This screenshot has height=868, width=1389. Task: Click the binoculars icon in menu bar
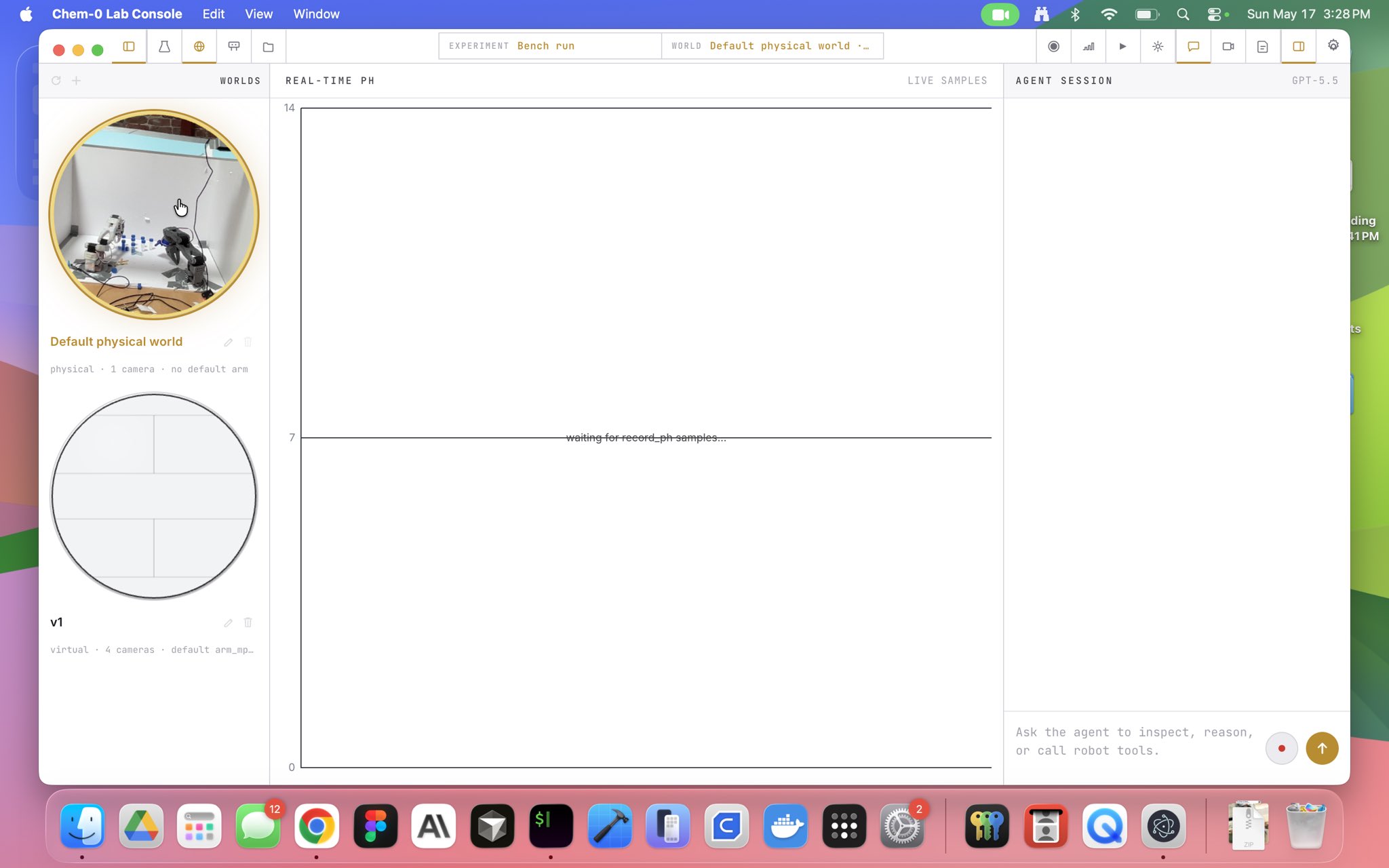1042,14
